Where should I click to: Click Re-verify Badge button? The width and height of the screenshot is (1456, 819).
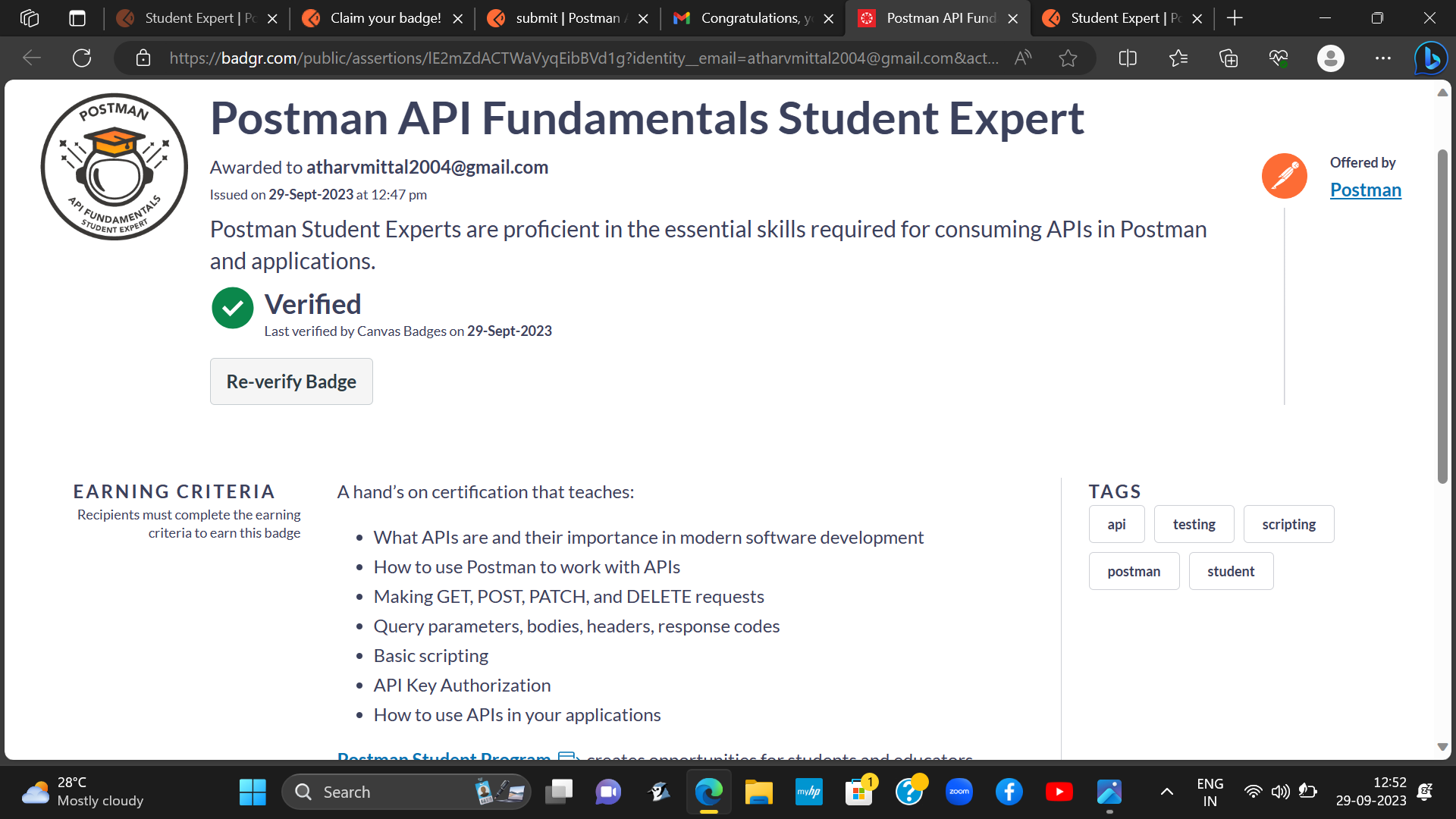(x=291, y=381)
